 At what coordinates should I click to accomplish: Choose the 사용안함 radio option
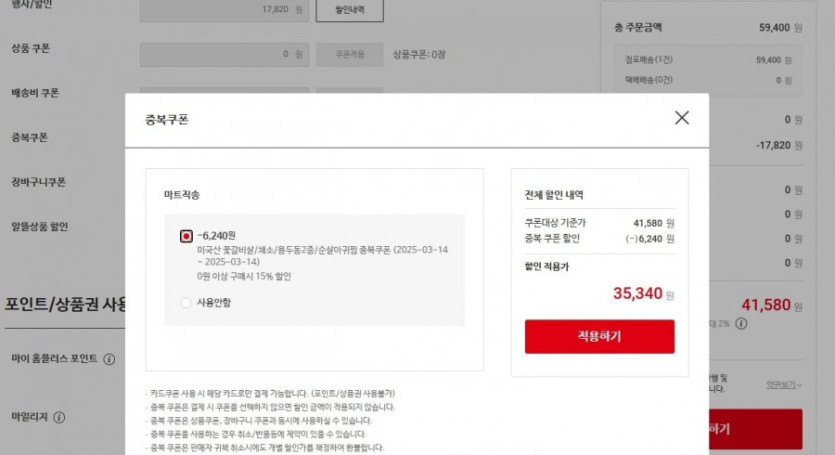[186, 303]
